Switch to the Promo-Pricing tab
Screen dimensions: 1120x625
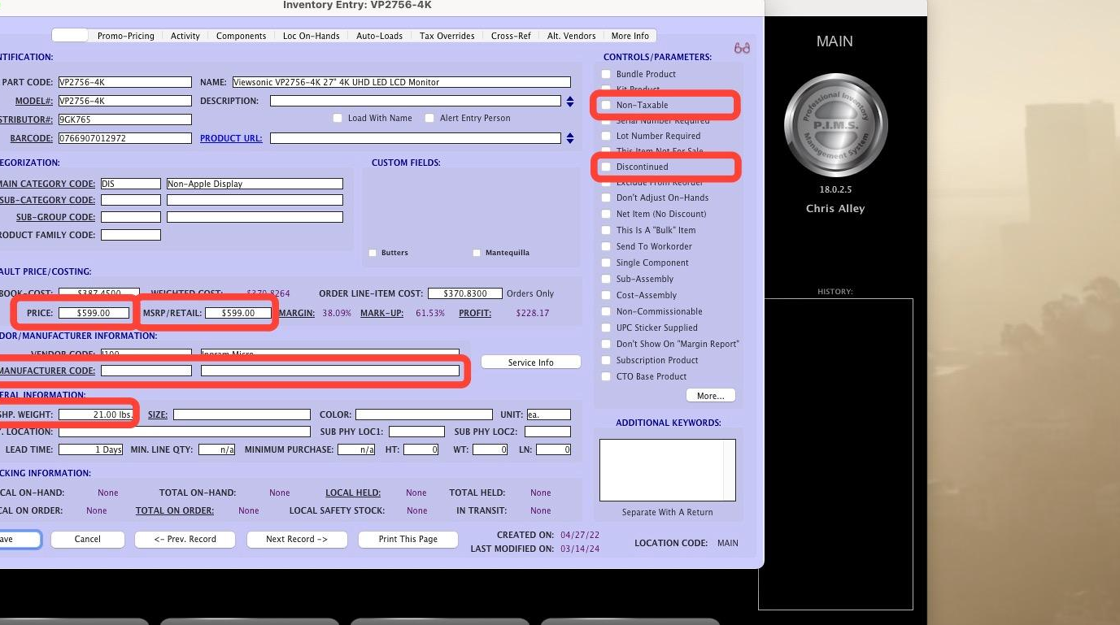tap(126, 36)
